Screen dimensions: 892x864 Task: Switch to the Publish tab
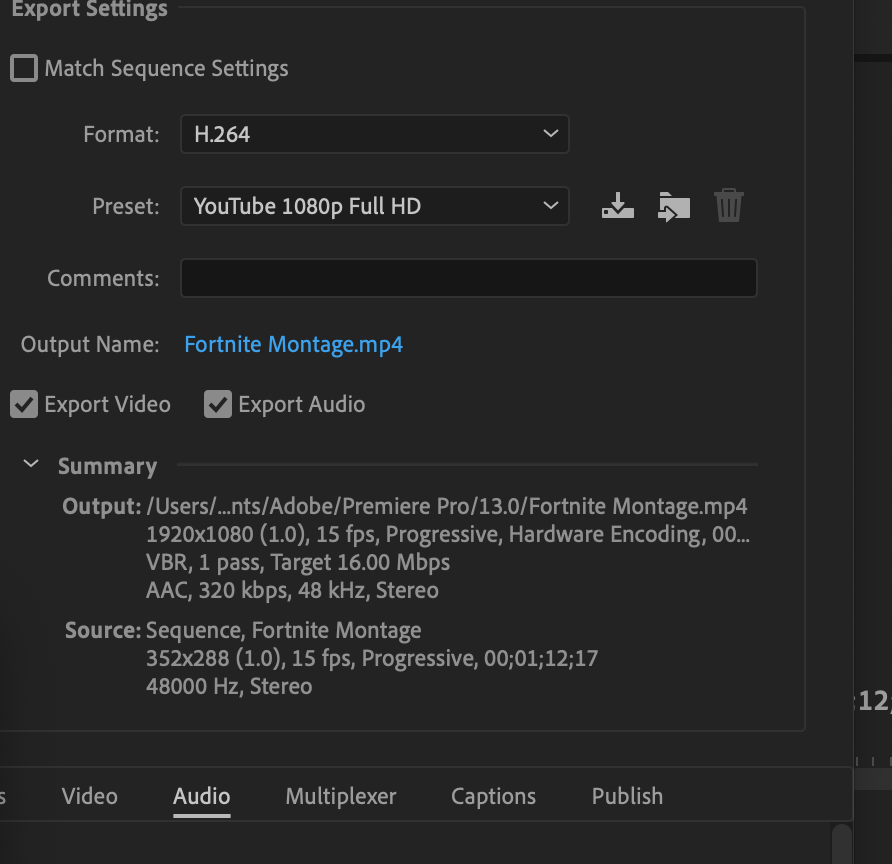627,796
